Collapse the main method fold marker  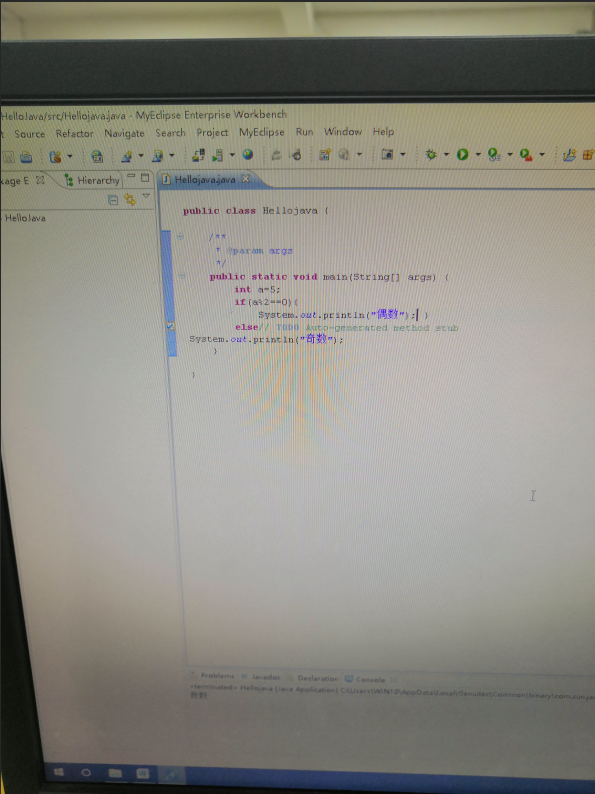point(181,276)
